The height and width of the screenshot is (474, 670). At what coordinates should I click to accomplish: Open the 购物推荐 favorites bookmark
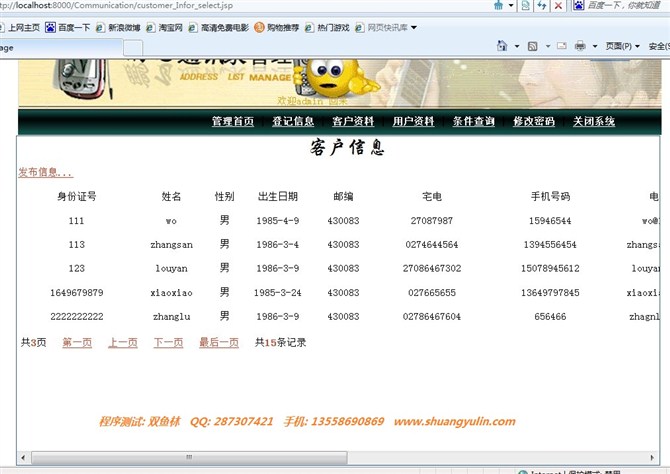tap(276, 28)
